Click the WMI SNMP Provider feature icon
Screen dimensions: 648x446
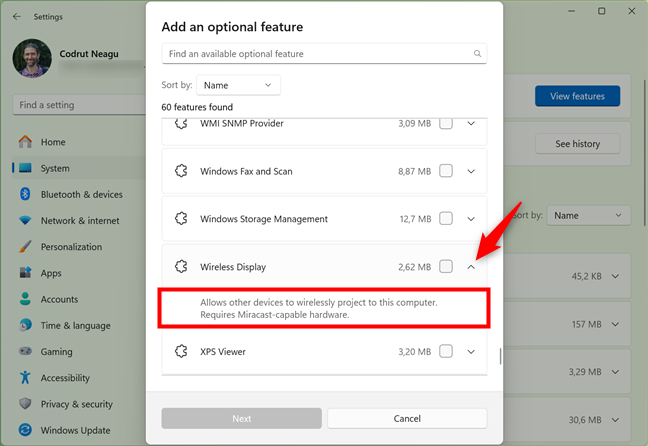pos(181,123)
